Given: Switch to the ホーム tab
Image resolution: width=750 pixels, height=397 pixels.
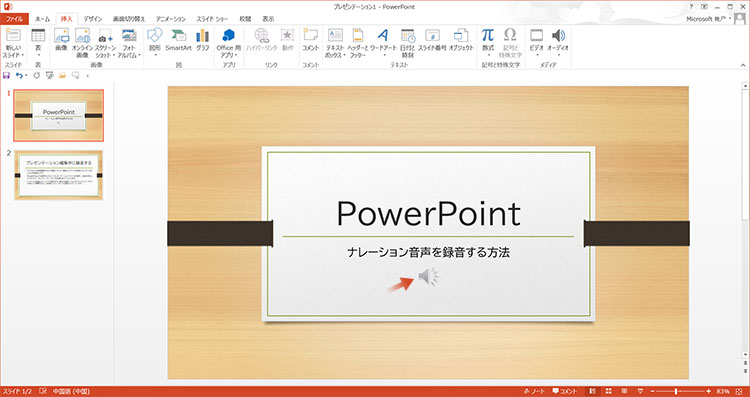Looking at the screenshot, I should (x=42, y=19).
